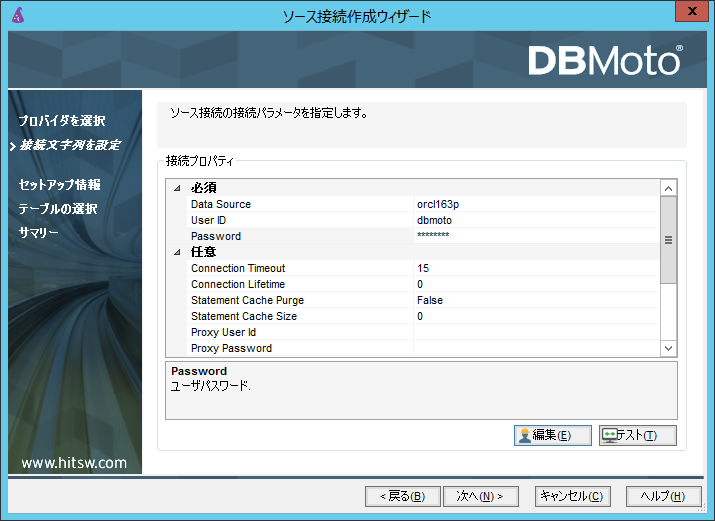Click scroll down arrow of property grid
The width and height of the screenshot is (715, 521).
point(668,348)
